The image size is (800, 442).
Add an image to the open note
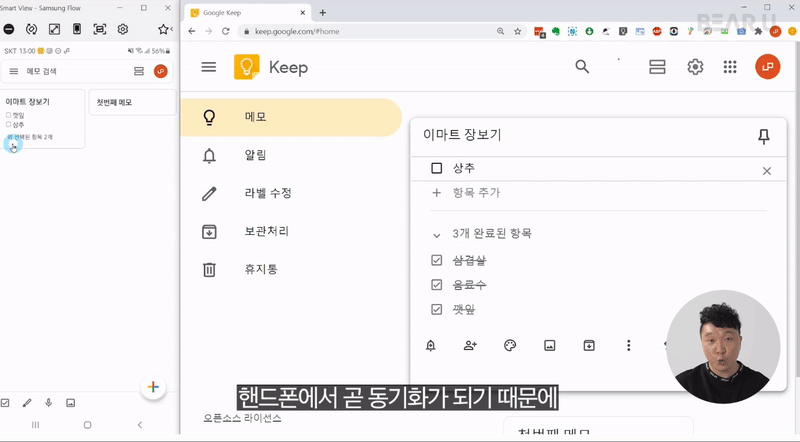point(549,346)
